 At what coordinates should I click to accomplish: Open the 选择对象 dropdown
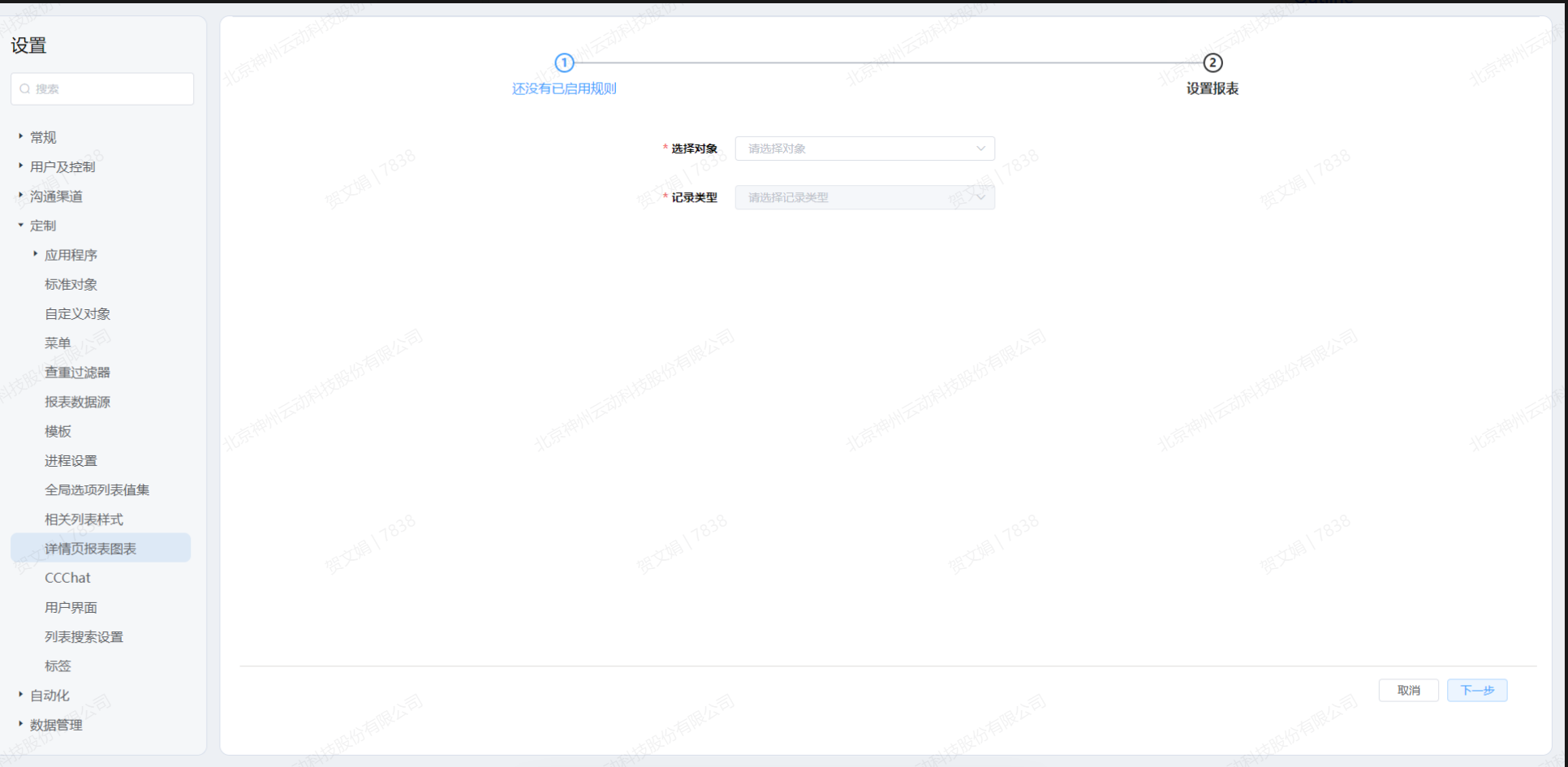point(864,149)
